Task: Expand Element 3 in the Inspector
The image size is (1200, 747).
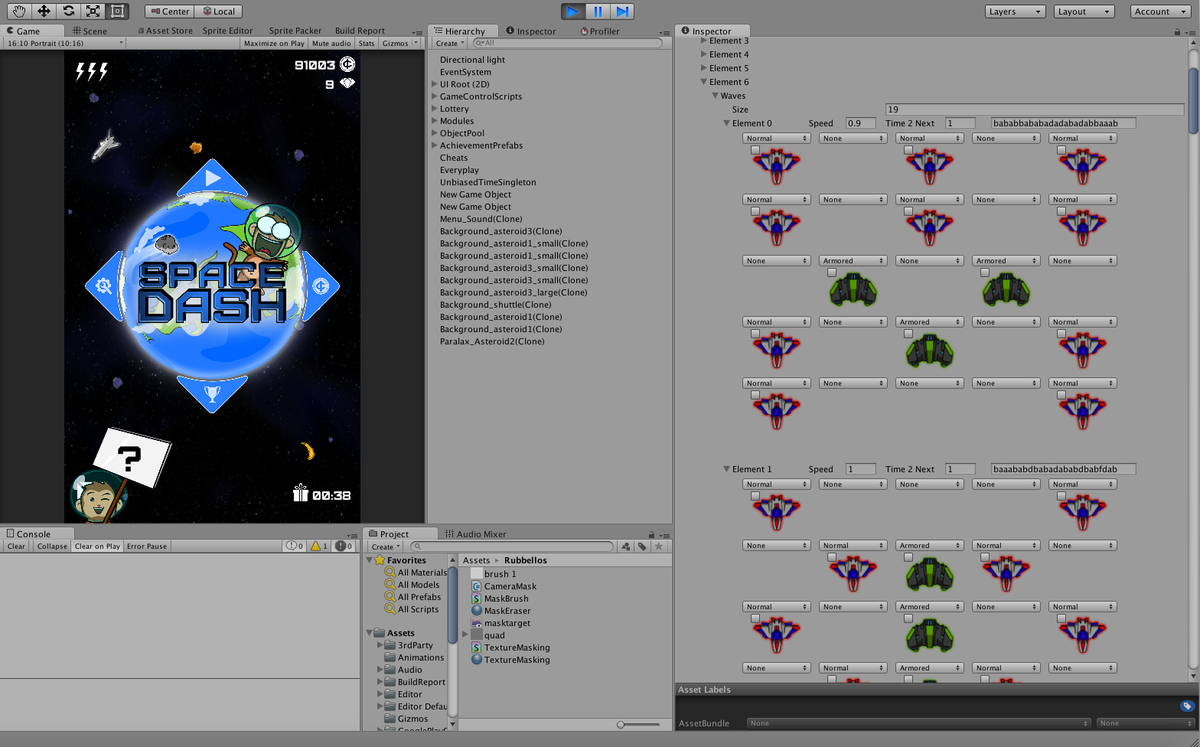Action: coord(703,41)
